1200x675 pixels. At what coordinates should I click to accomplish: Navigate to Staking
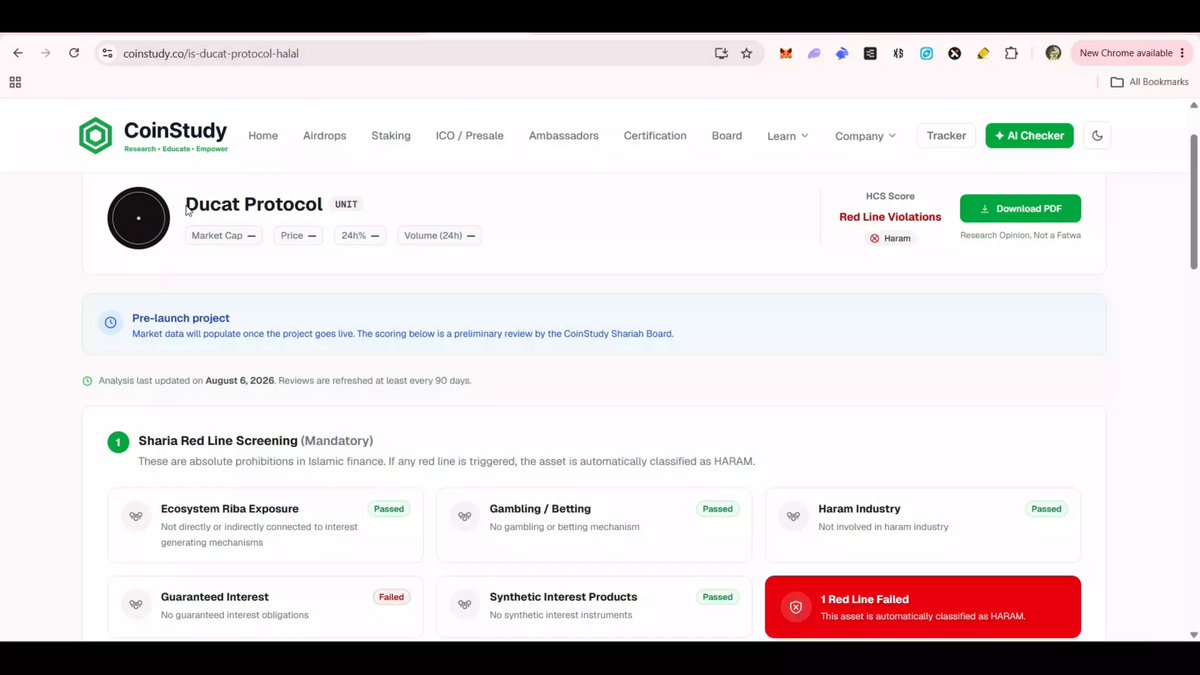[x=391, y=136]
